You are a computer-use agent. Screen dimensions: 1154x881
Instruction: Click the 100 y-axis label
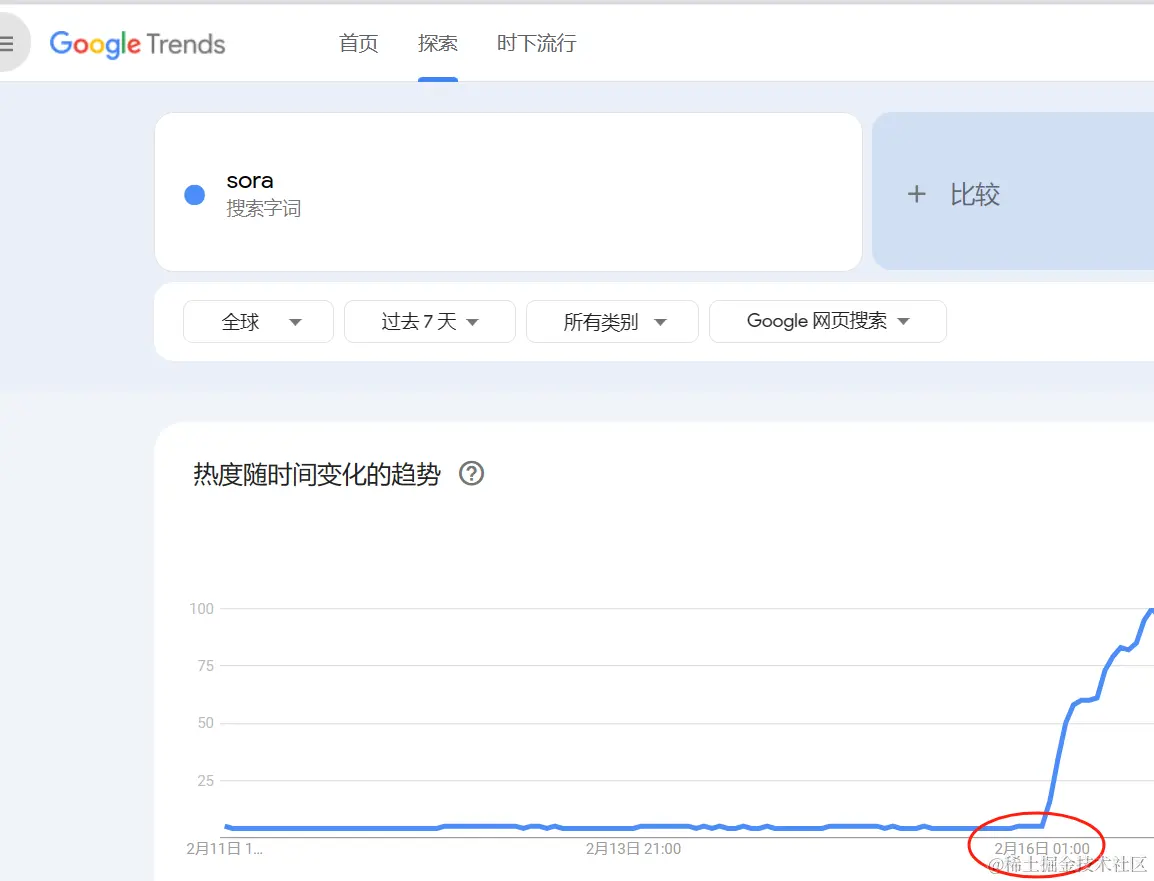tap(201, 609)
